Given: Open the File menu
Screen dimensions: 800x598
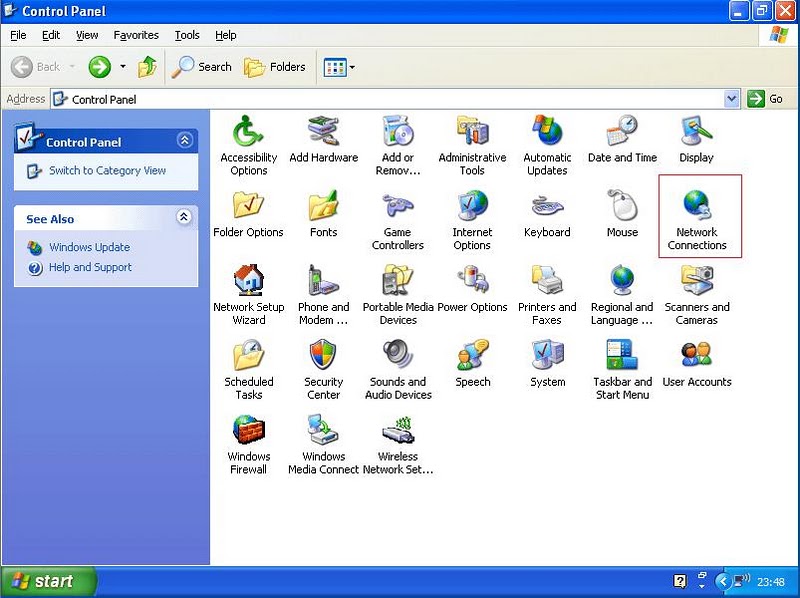Looking at the screenshot, I should pyautogui.click(x=18, y=35).
